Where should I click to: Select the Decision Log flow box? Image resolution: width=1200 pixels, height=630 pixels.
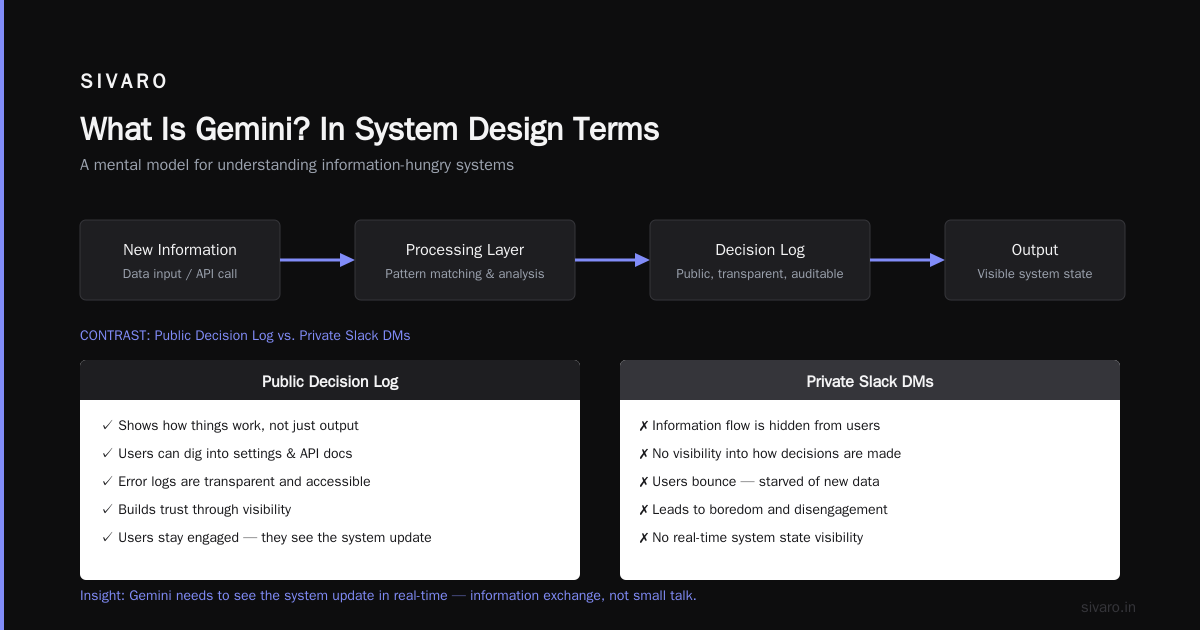[760, 260]
